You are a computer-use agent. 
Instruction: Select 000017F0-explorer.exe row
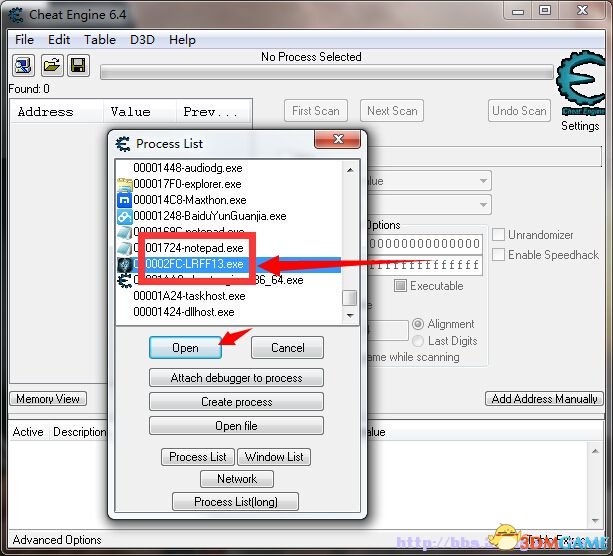(x=229, y=184)
